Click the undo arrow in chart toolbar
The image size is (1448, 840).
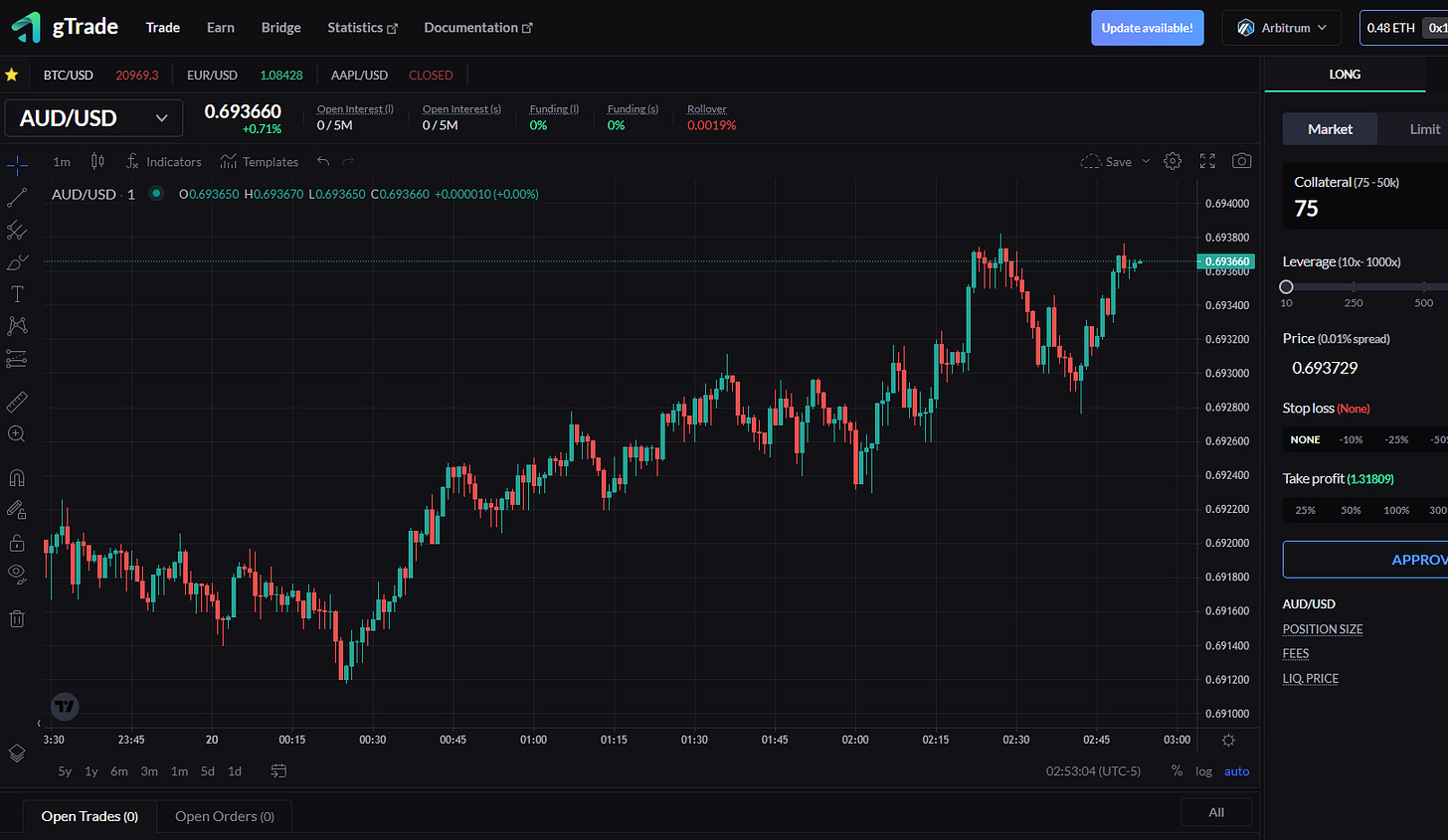tap(323, 161)
